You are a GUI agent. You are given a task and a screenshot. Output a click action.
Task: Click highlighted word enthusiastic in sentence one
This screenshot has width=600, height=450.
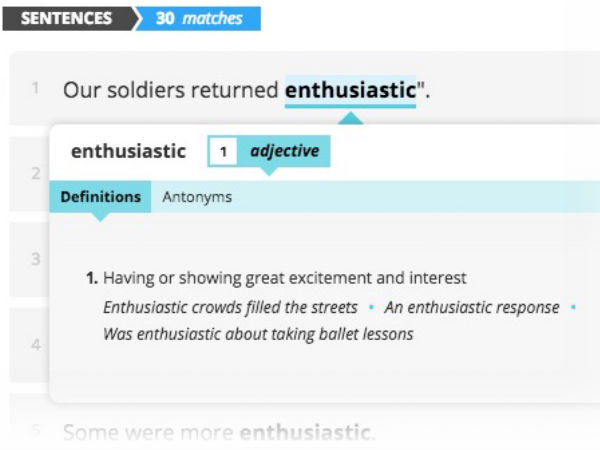(x=350, y=90)
